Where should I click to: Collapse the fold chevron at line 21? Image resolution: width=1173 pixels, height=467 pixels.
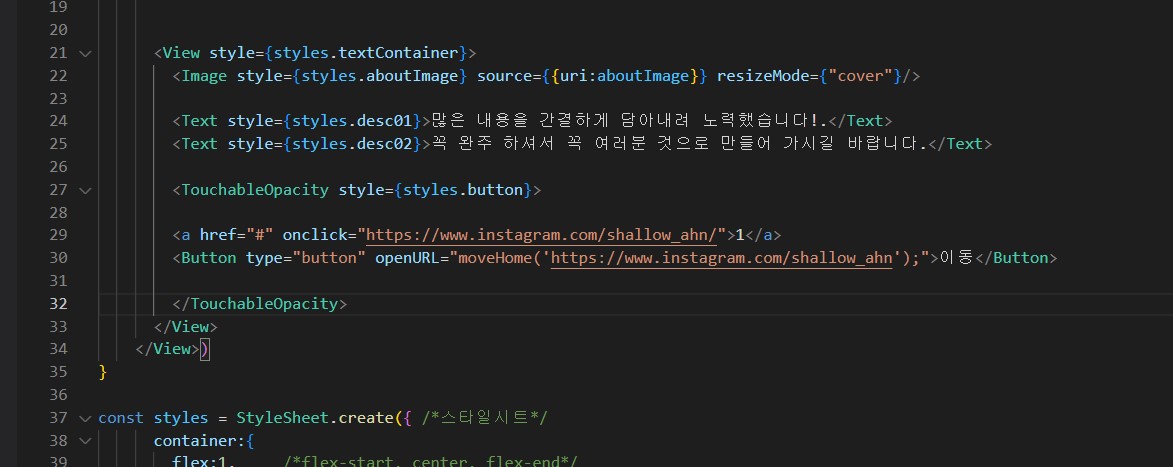pyautogui.click(x=85, y=53)
